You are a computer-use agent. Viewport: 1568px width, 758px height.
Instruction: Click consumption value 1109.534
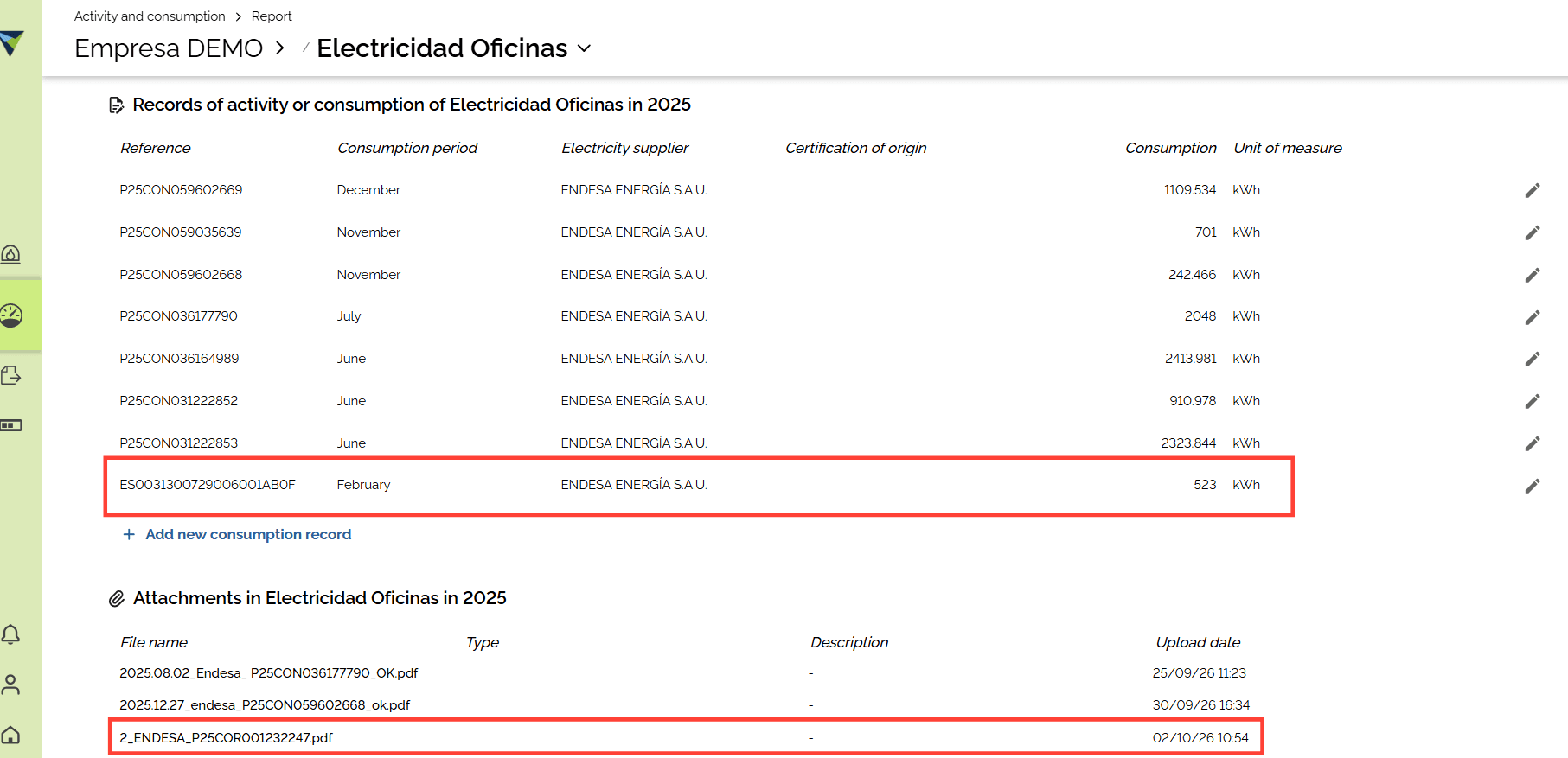[1189, 190]
